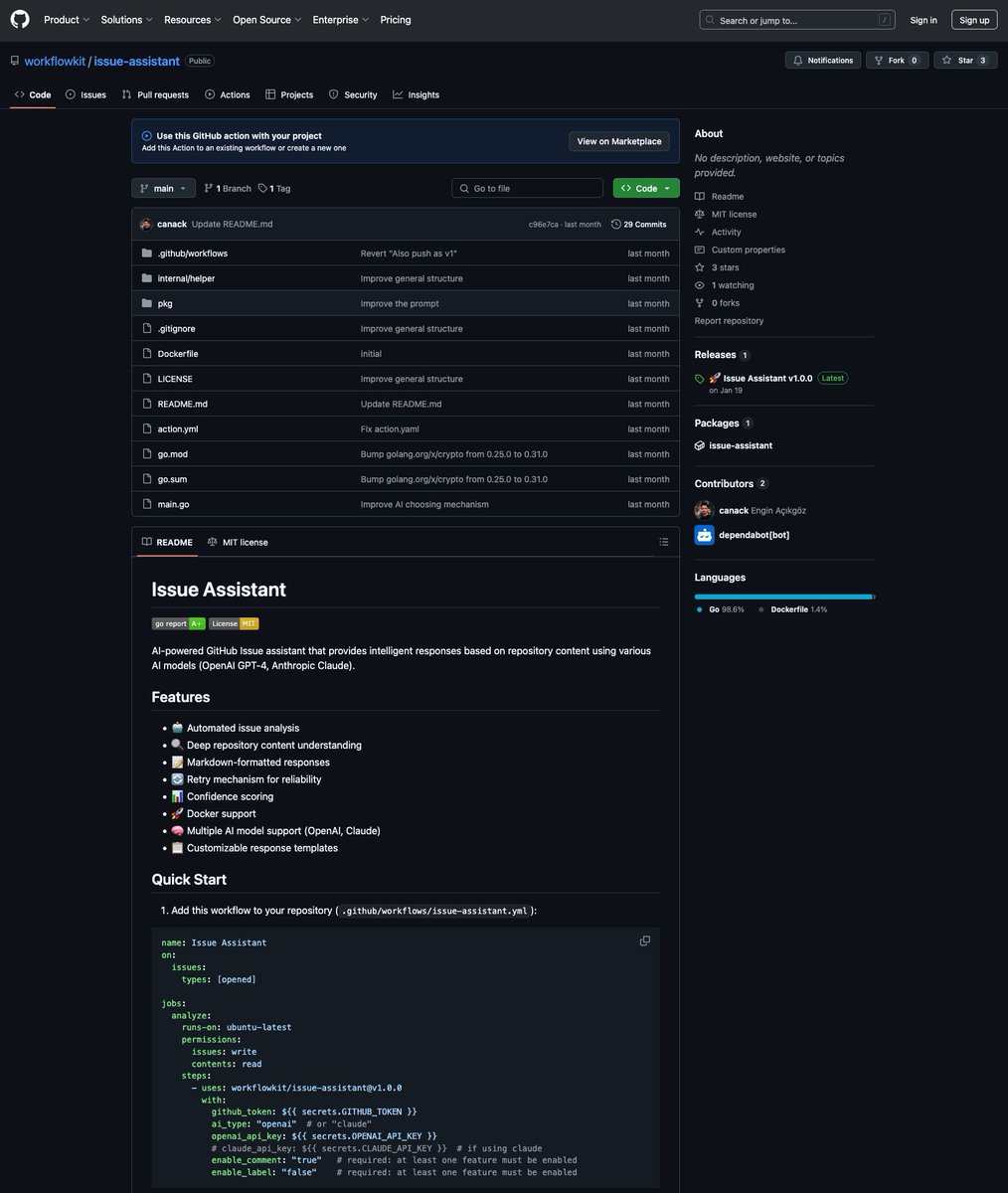Click the Sign in link
The height and width of the screenshot is (1193, 1008).
924,20
